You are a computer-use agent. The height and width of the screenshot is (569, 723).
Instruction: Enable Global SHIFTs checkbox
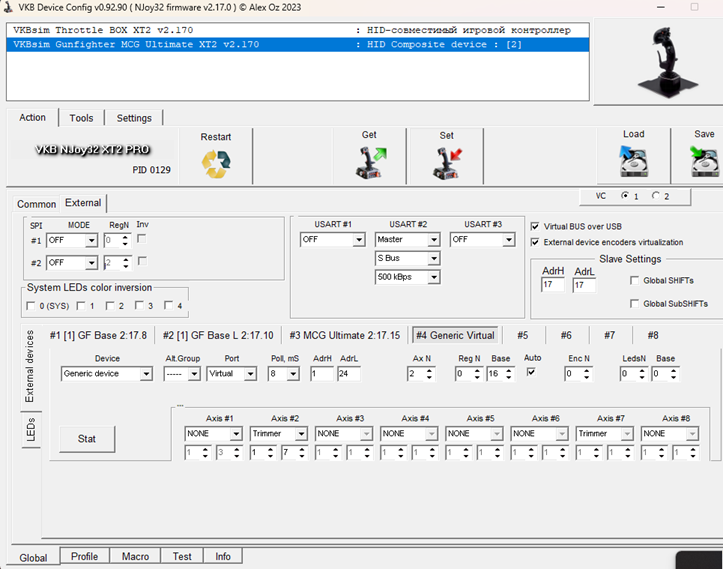pos(634,280)
